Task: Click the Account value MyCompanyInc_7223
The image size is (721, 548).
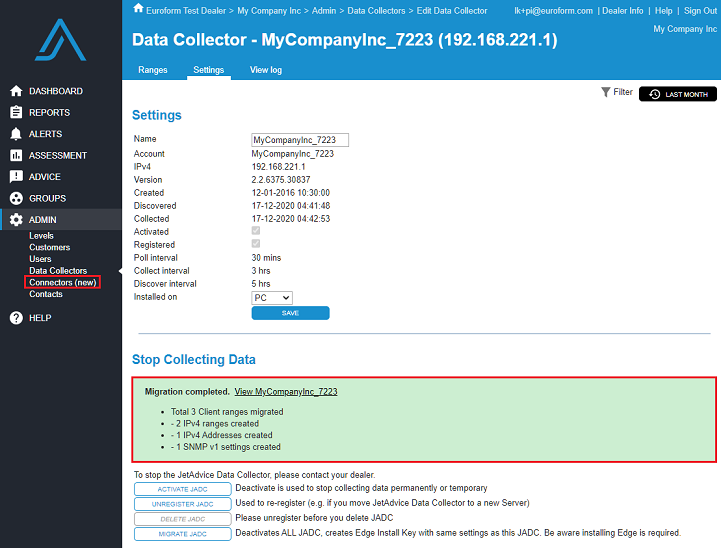Action: coord(292,154)
